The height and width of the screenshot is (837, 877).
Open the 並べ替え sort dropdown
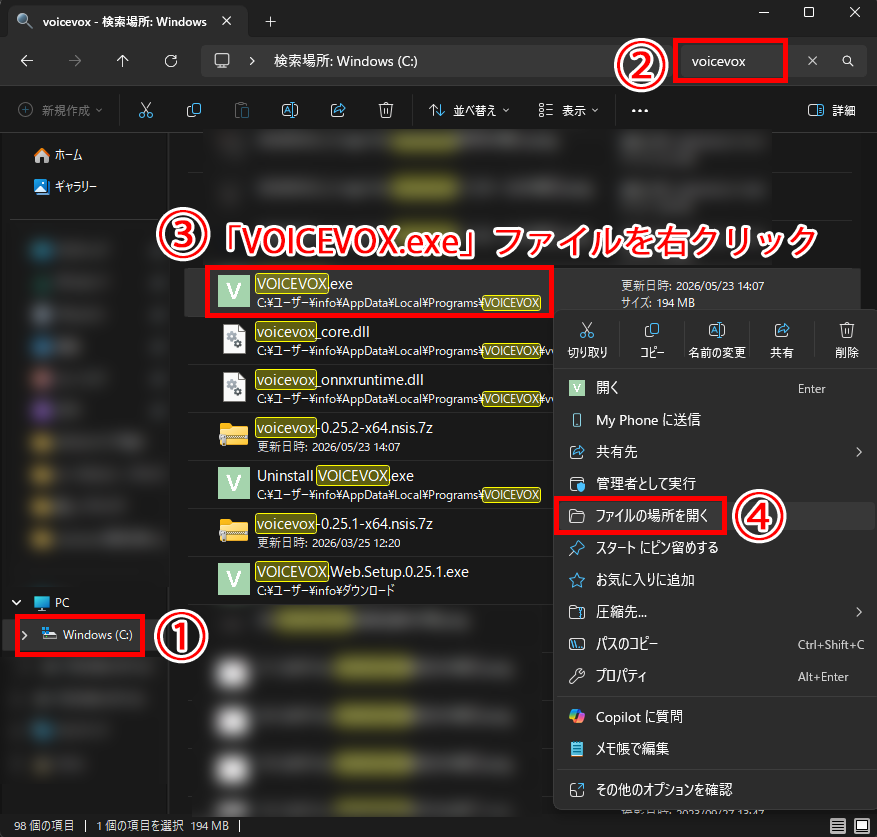(469, 110)
